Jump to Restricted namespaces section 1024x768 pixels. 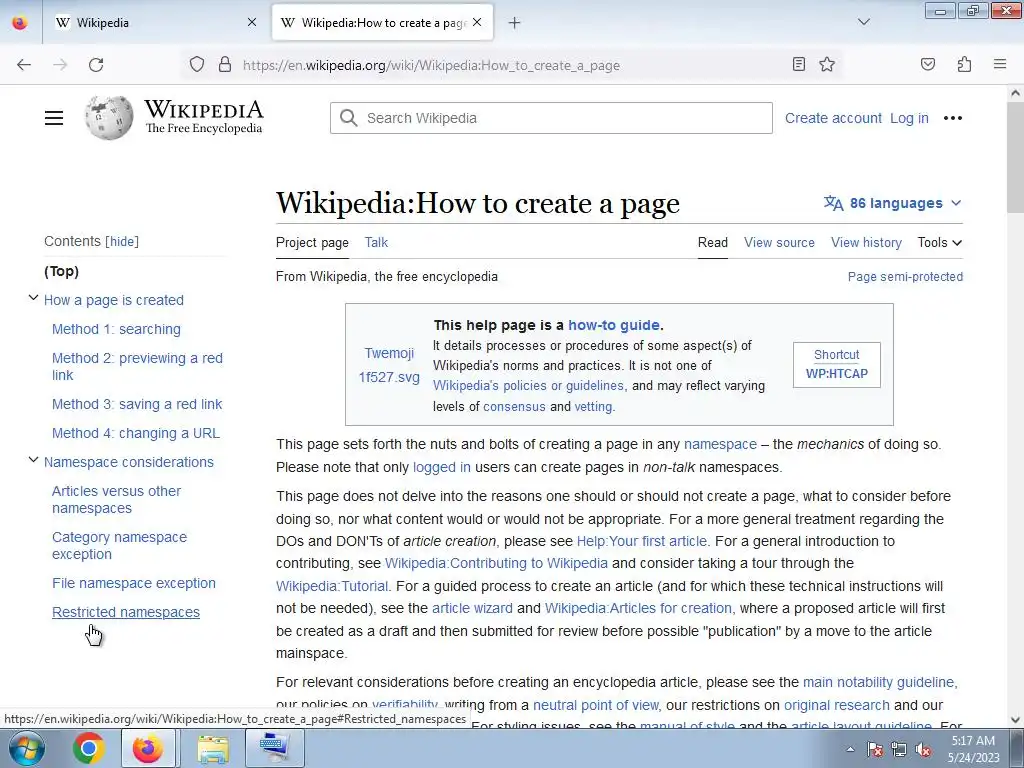[x=126, y=612]
